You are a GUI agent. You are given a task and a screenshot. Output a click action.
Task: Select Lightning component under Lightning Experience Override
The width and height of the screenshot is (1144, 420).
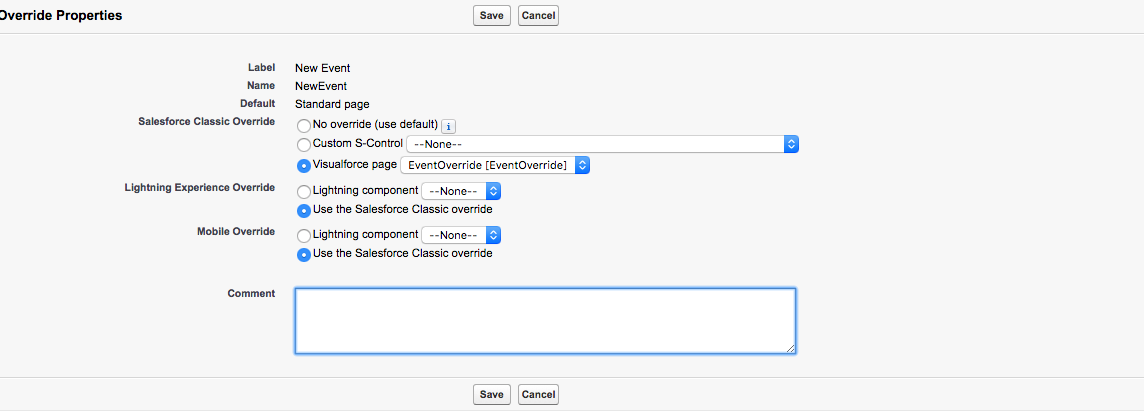pyautogui.click(x=304, y=191)
